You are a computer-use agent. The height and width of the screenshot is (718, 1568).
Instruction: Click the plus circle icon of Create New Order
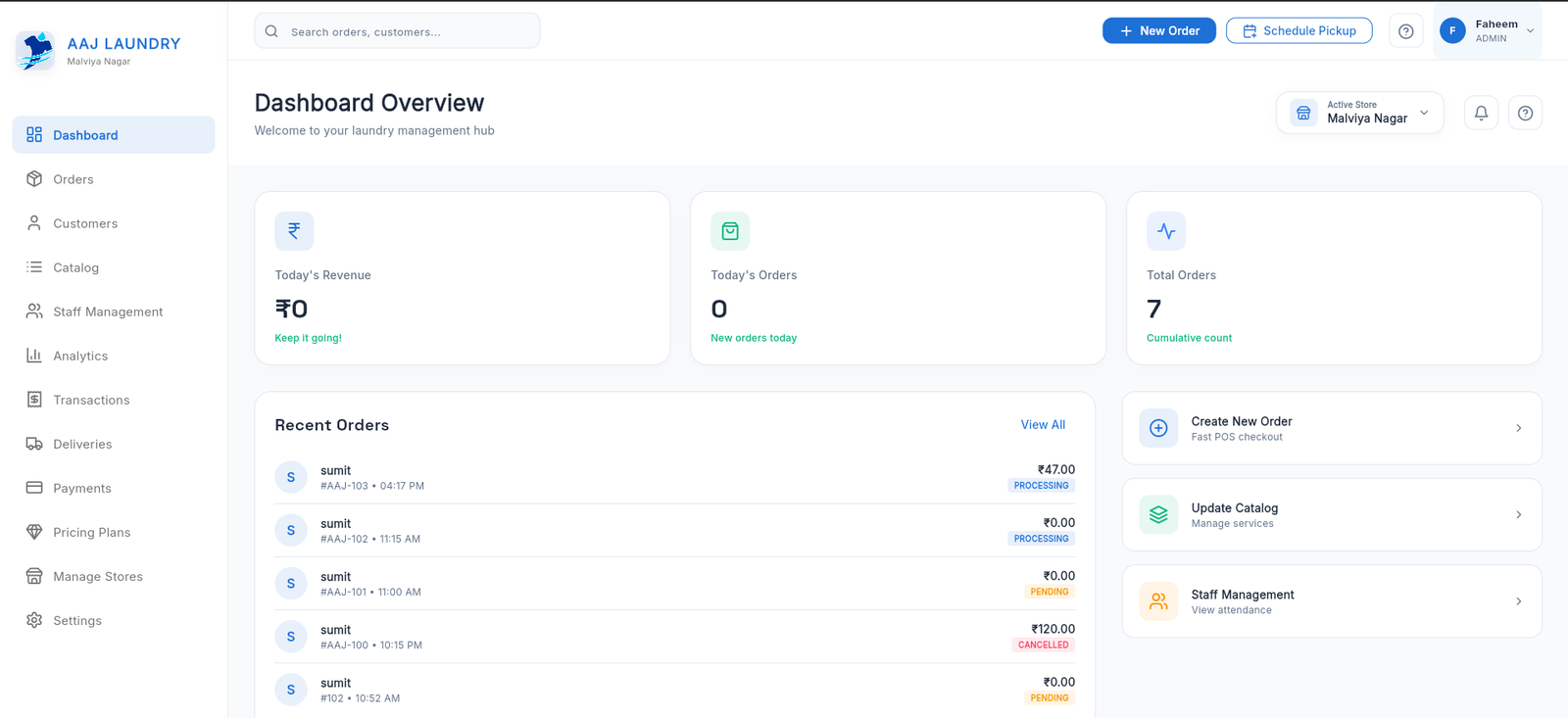tap(1158, 428)
